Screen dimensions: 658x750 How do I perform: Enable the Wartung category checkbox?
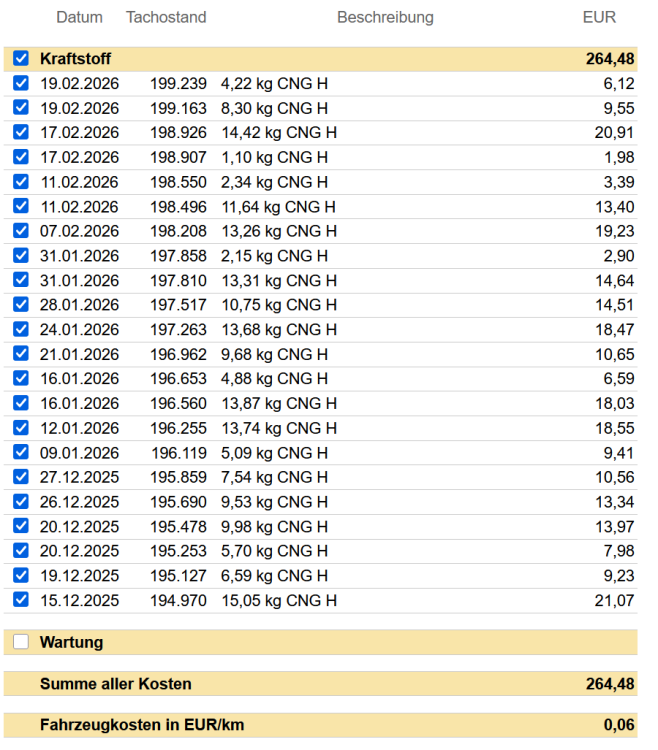tap(21, 641)
